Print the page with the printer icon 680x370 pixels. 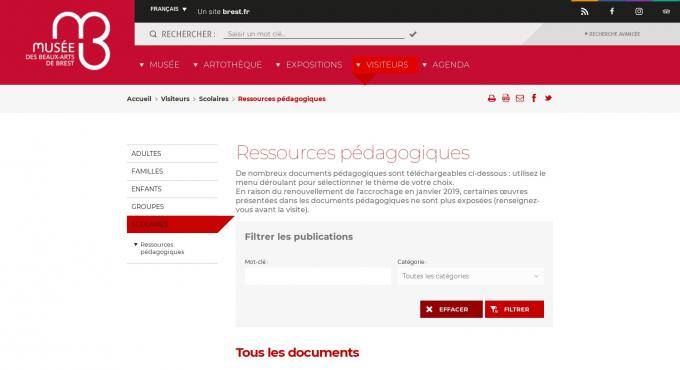(x=491, y=98)
